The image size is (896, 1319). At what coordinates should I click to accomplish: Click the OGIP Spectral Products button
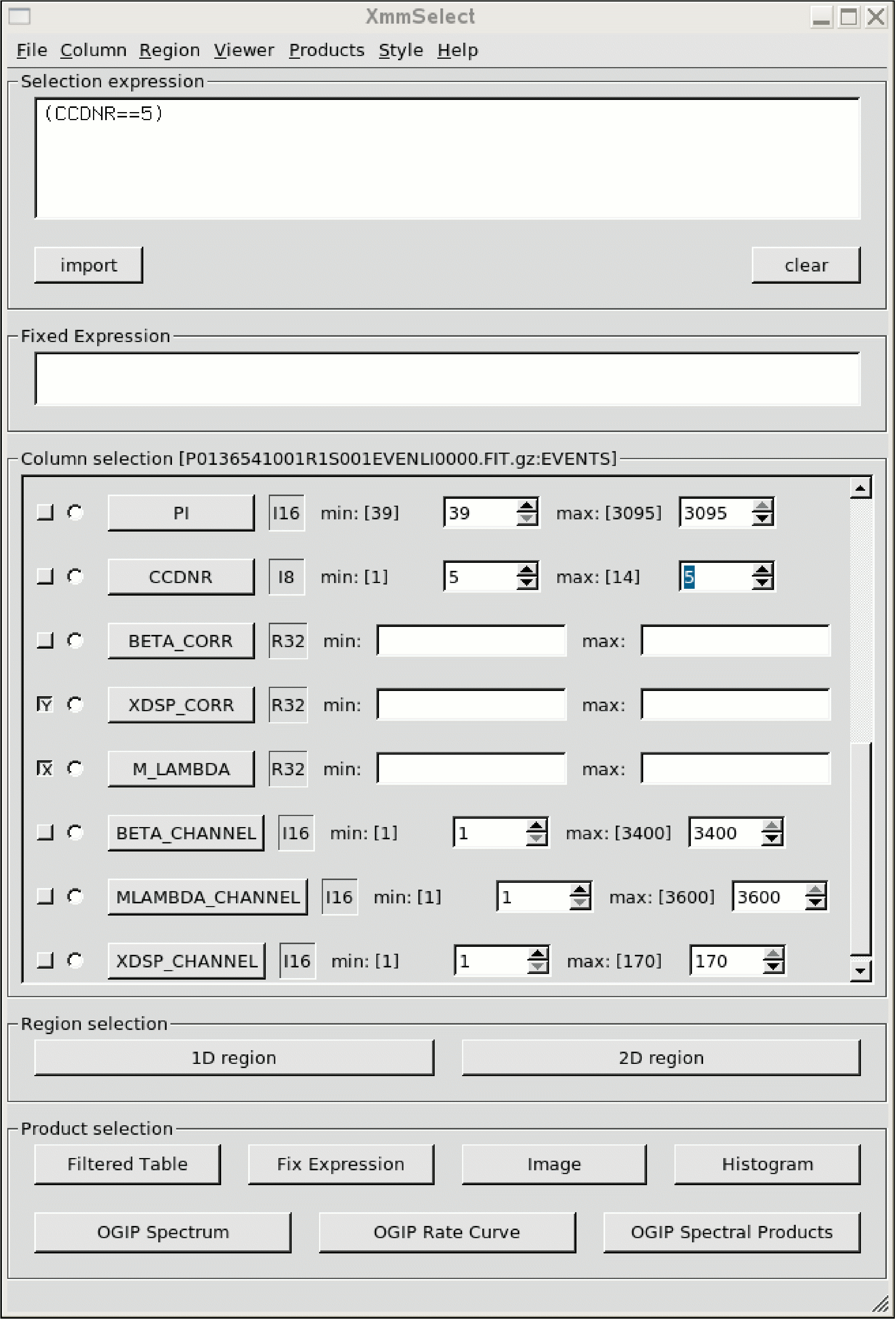(731, 1232)
